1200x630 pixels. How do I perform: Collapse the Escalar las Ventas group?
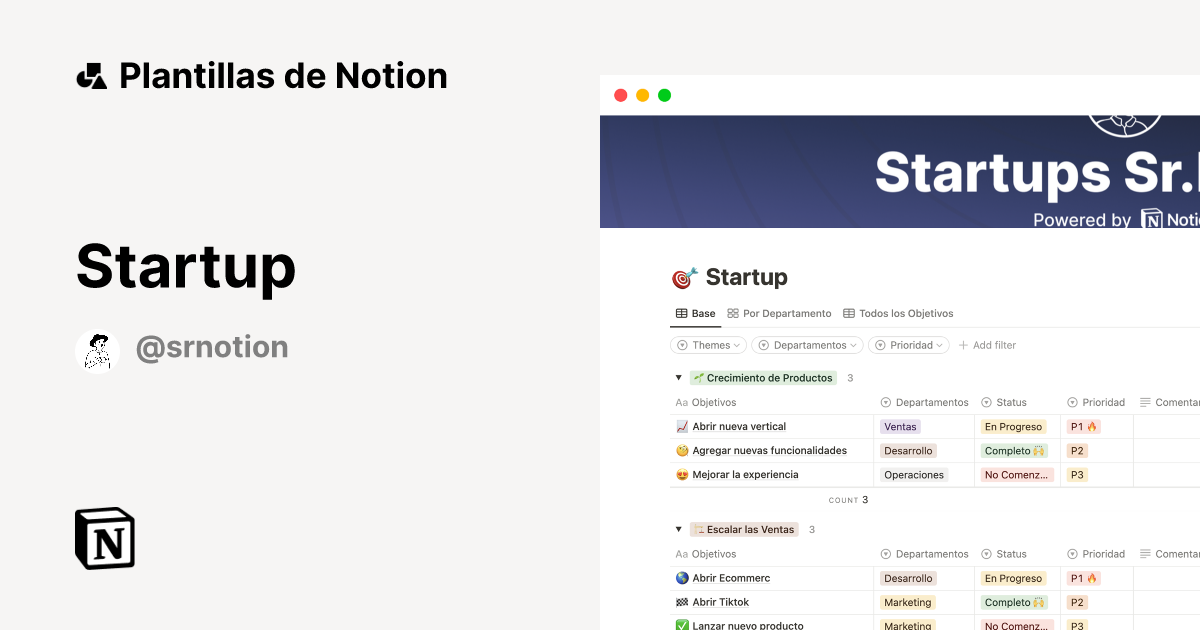pyautogui.click(x=678, y=529)
